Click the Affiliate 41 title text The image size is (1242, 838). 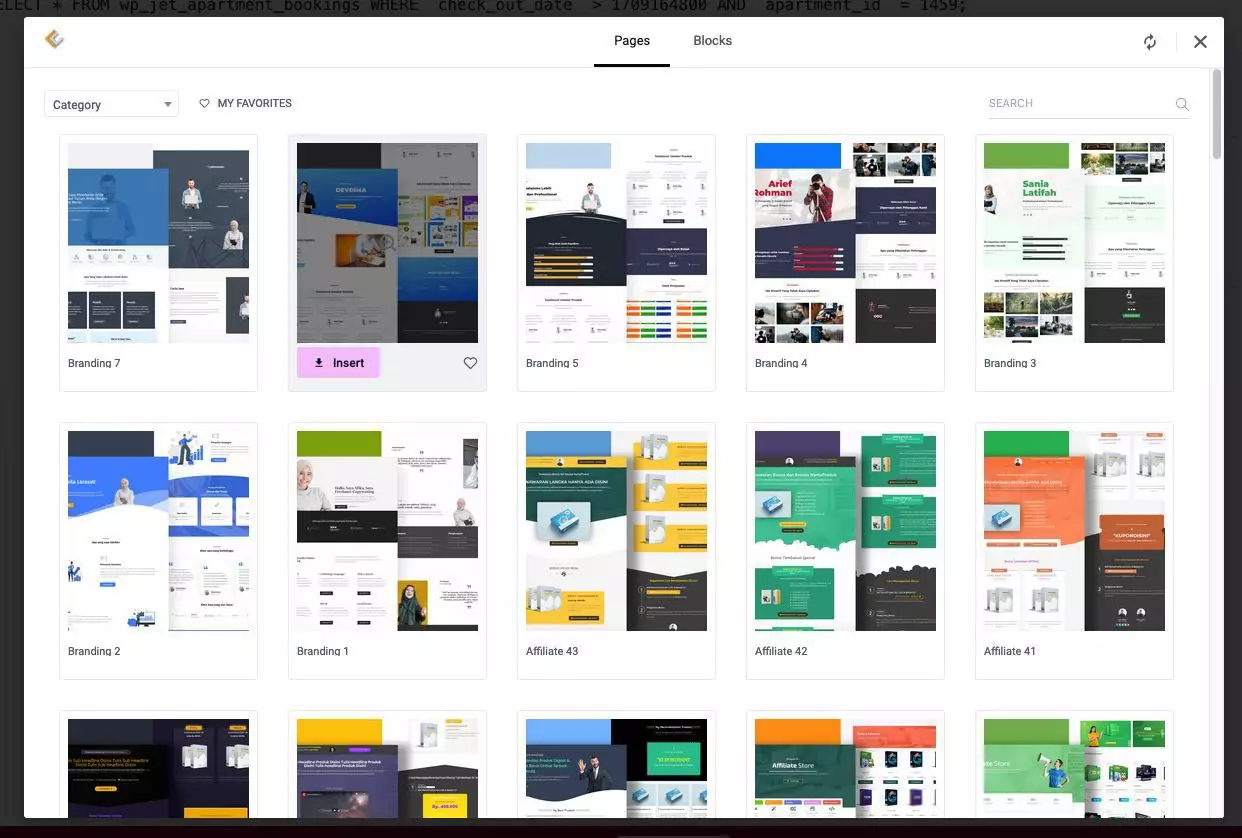[x=1010, y=651]
